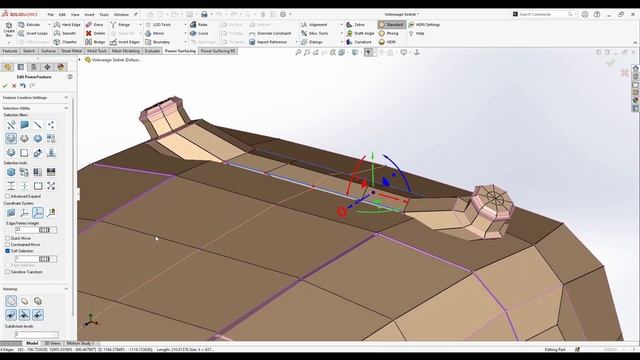
Task: Click the undo arrow in Edit PowerFeature
Action: pos(23,86)
